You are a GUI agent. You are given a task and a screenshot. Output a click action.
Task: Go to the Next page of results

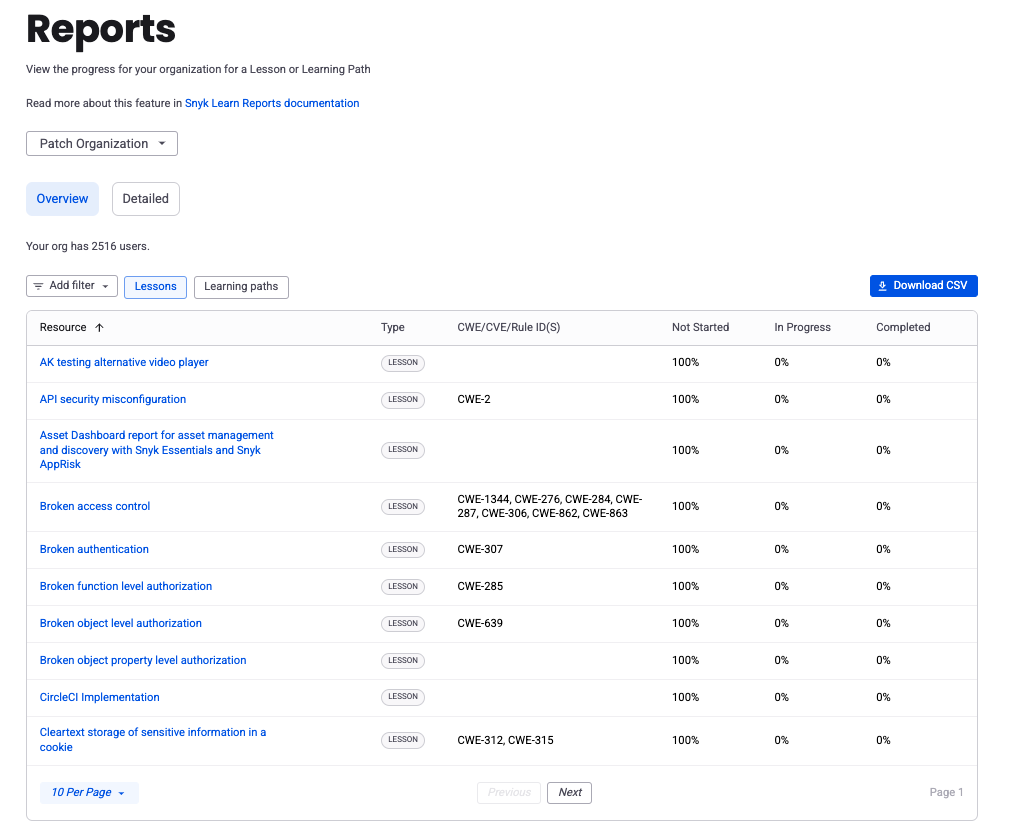click(x=570, y=793)
